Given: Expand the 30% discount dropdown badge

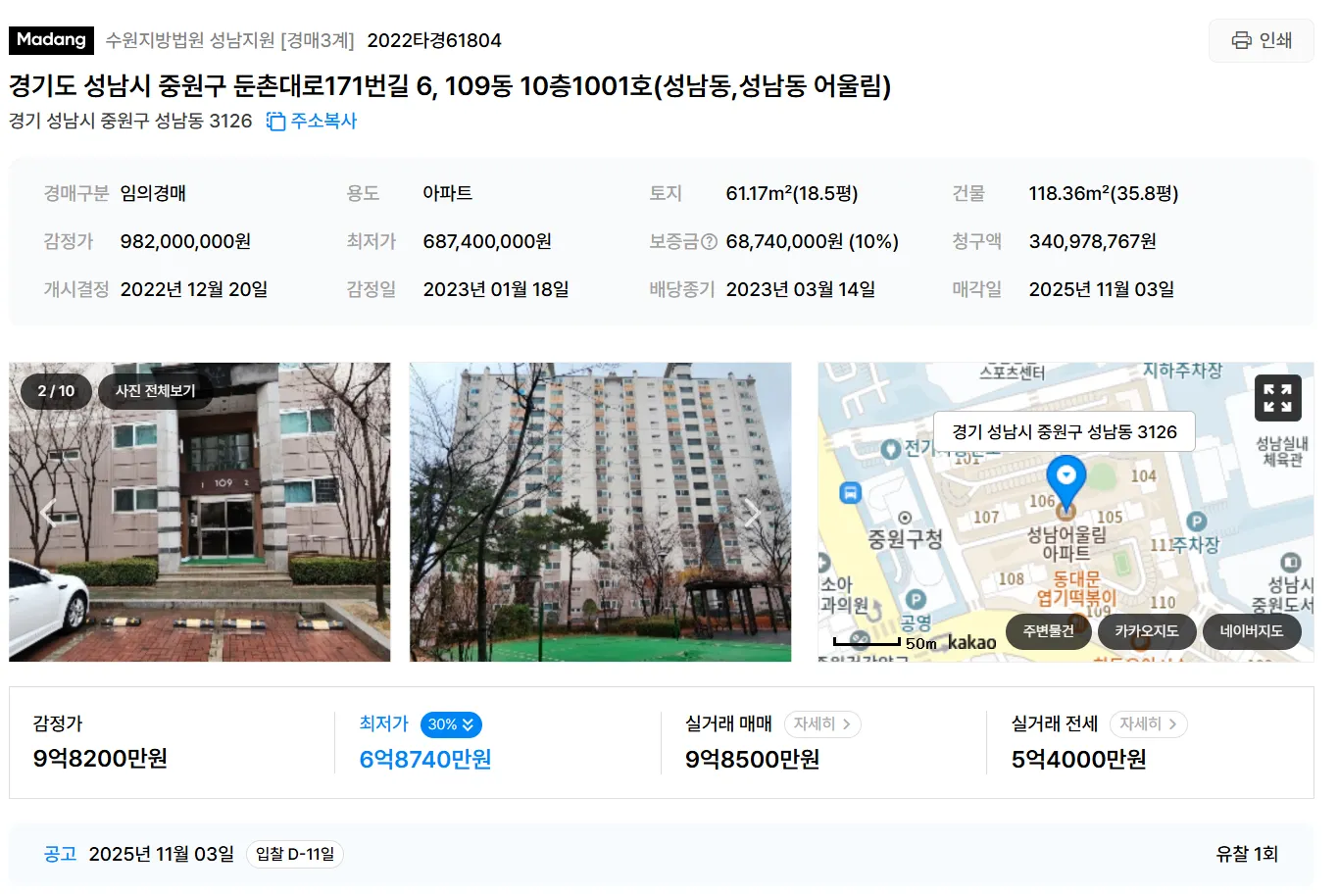Looking at the screenshot, I should click(x=451, y=724).
